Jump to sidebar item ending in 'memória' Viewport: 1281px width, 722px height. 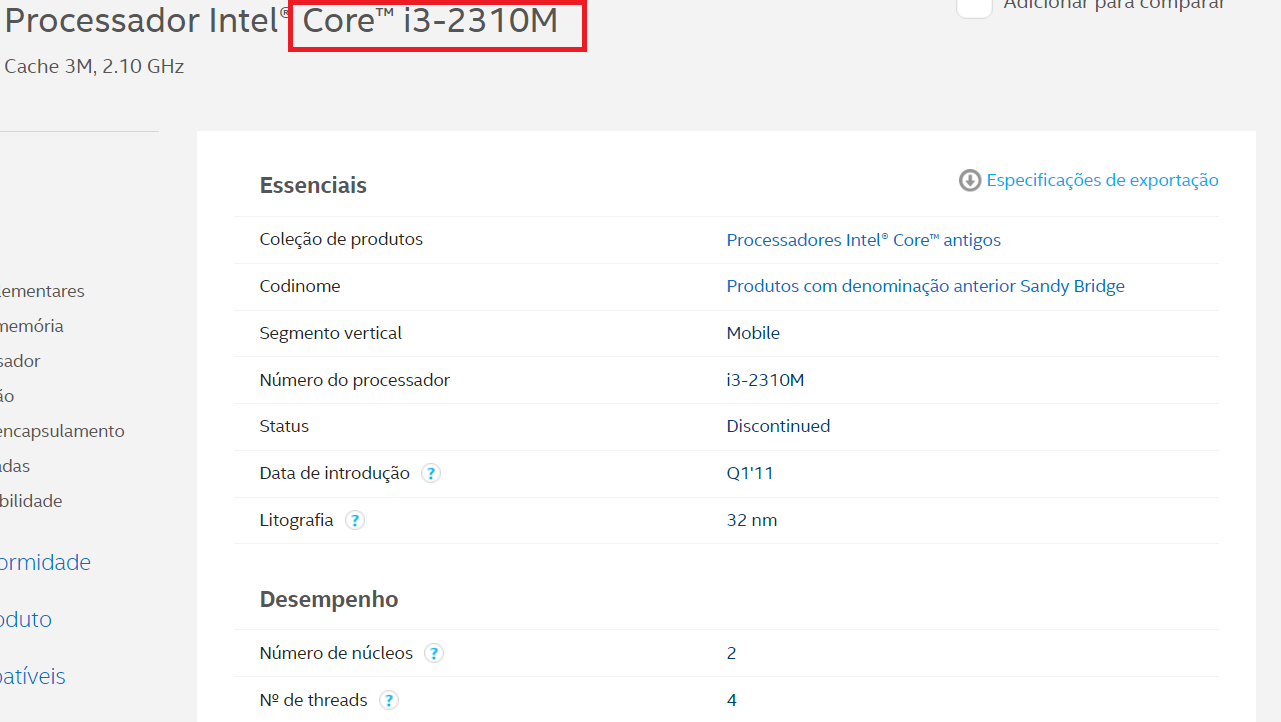(32, 326)
